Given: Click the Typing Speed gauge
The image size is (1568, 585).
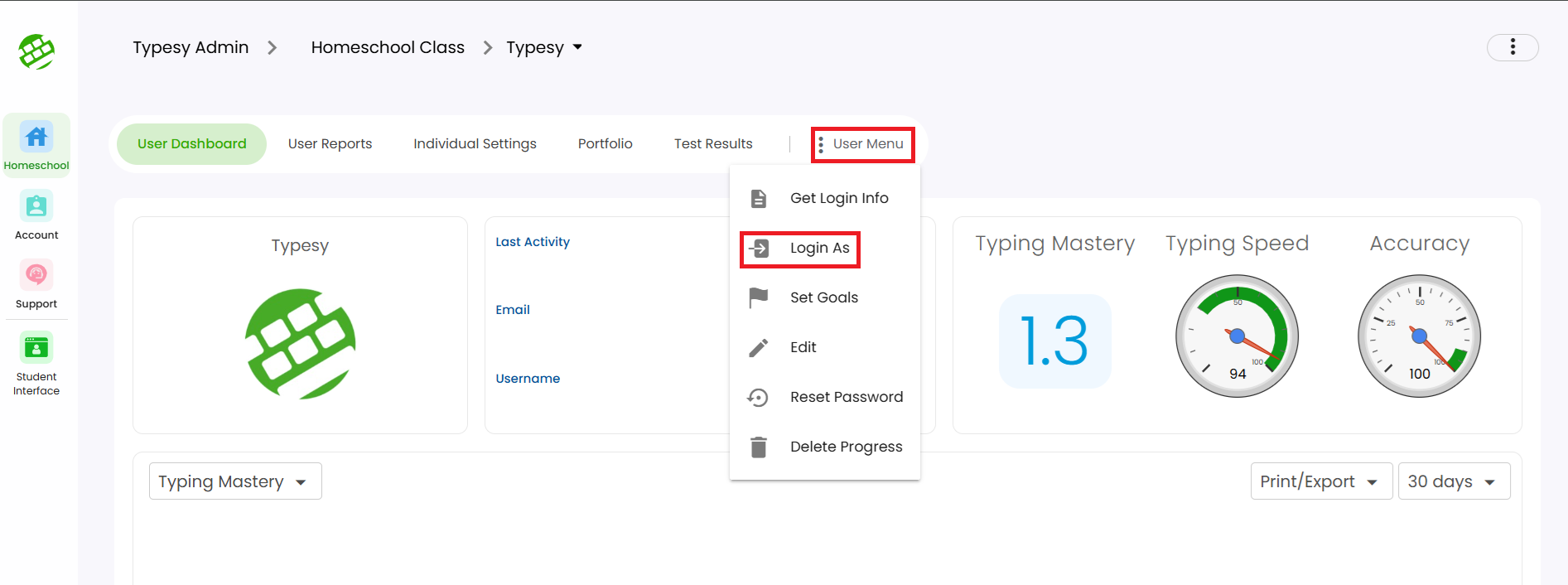Looking at the screenshot, I should click(x=1237, y=336).
